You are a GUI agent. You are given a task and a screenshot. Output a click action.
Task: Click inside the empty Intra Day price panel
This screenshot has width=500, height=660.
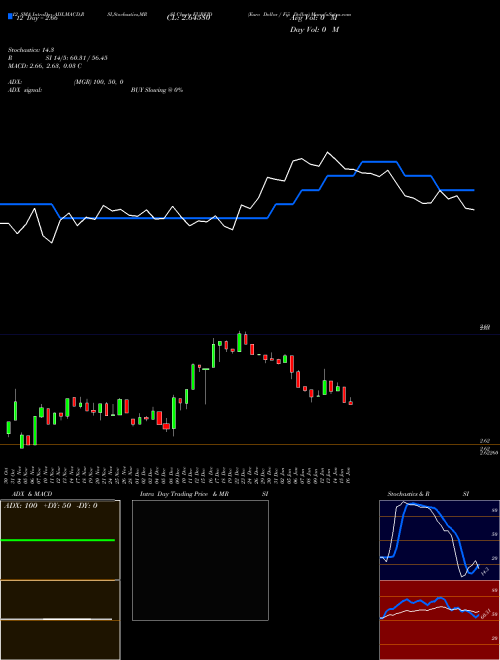(200, 560)
